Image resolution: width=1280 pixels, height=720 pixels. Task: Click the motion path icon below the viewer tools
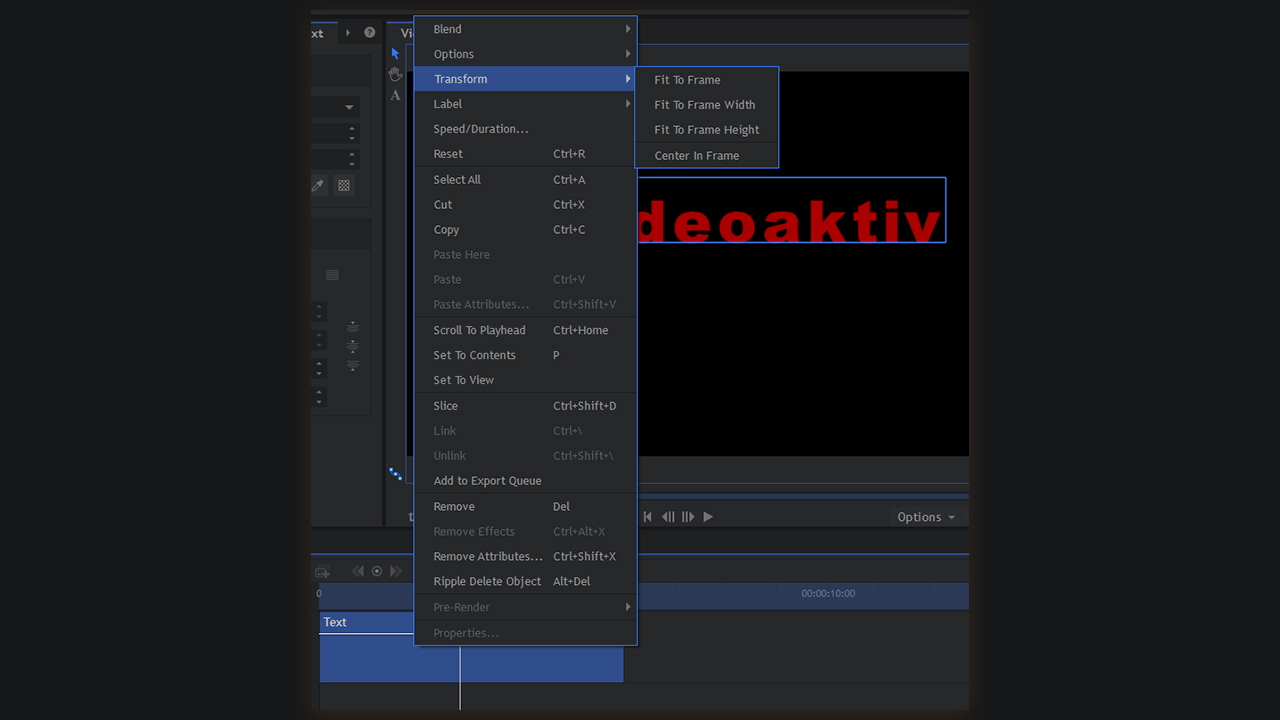coord(396,473)
